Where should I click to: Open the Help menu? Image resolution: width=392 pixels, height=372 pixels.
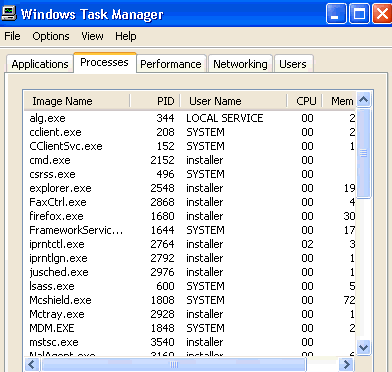click(x=126, y=36)
